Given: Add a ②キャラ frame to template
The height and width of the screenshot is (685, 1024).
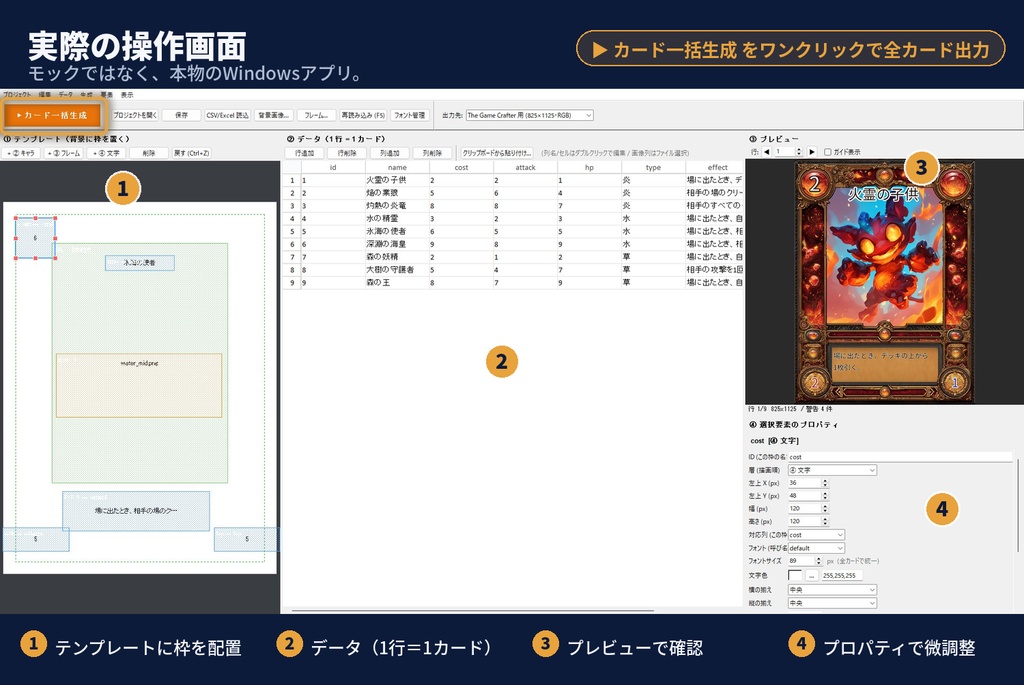Looking at the screenshot, I should (22, 153).
